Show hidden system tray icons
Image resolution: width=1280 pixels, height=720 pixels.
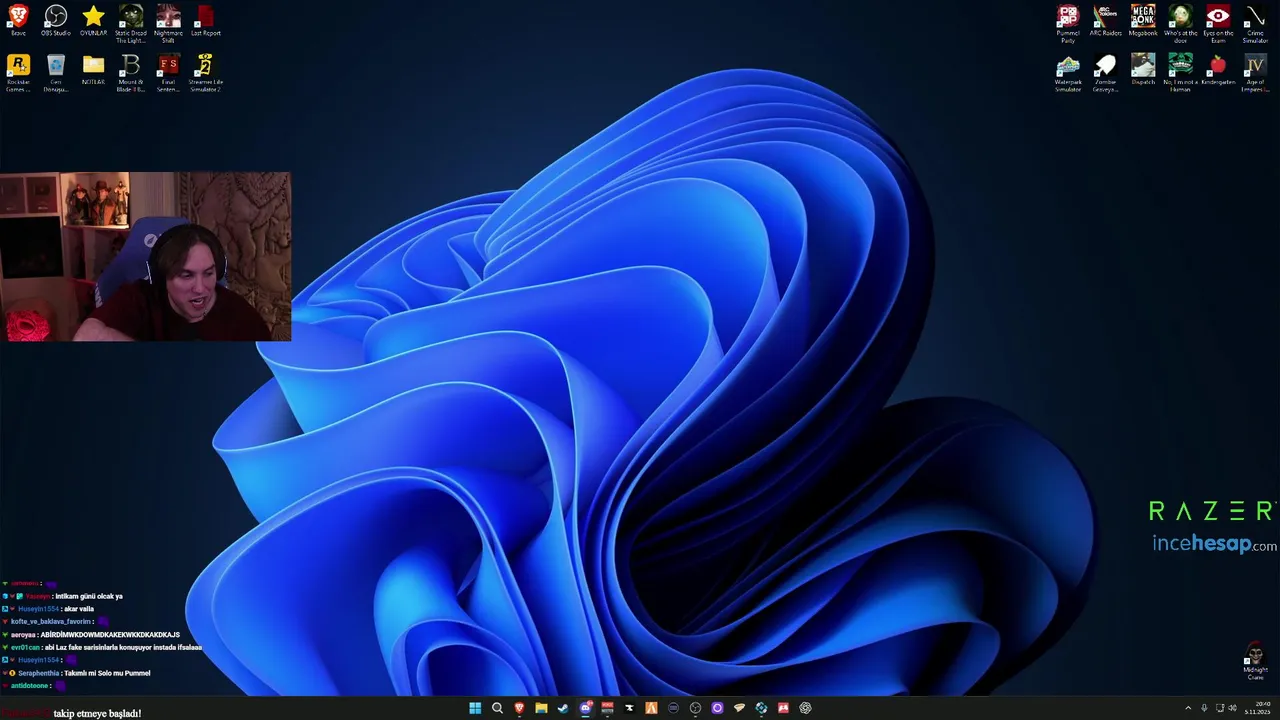tap(1188, 708)
